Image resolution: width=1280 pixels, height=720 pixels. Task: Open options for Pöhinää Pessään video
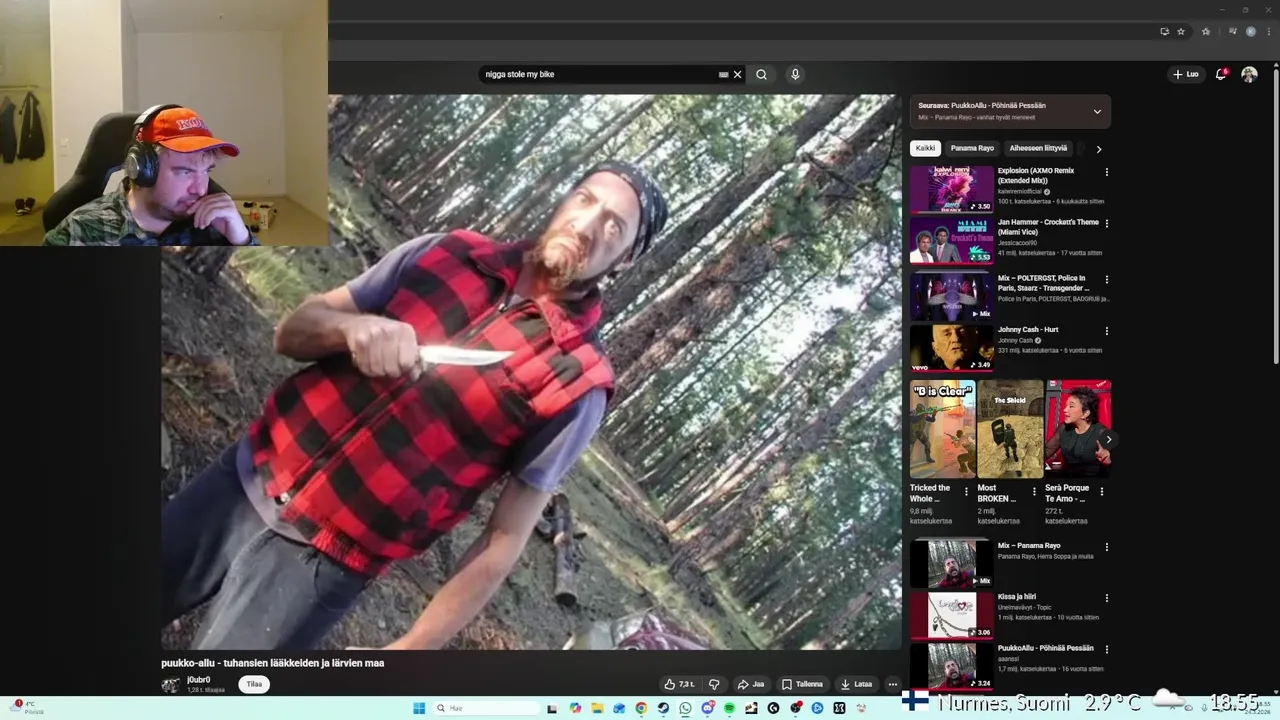[1106, 649]
